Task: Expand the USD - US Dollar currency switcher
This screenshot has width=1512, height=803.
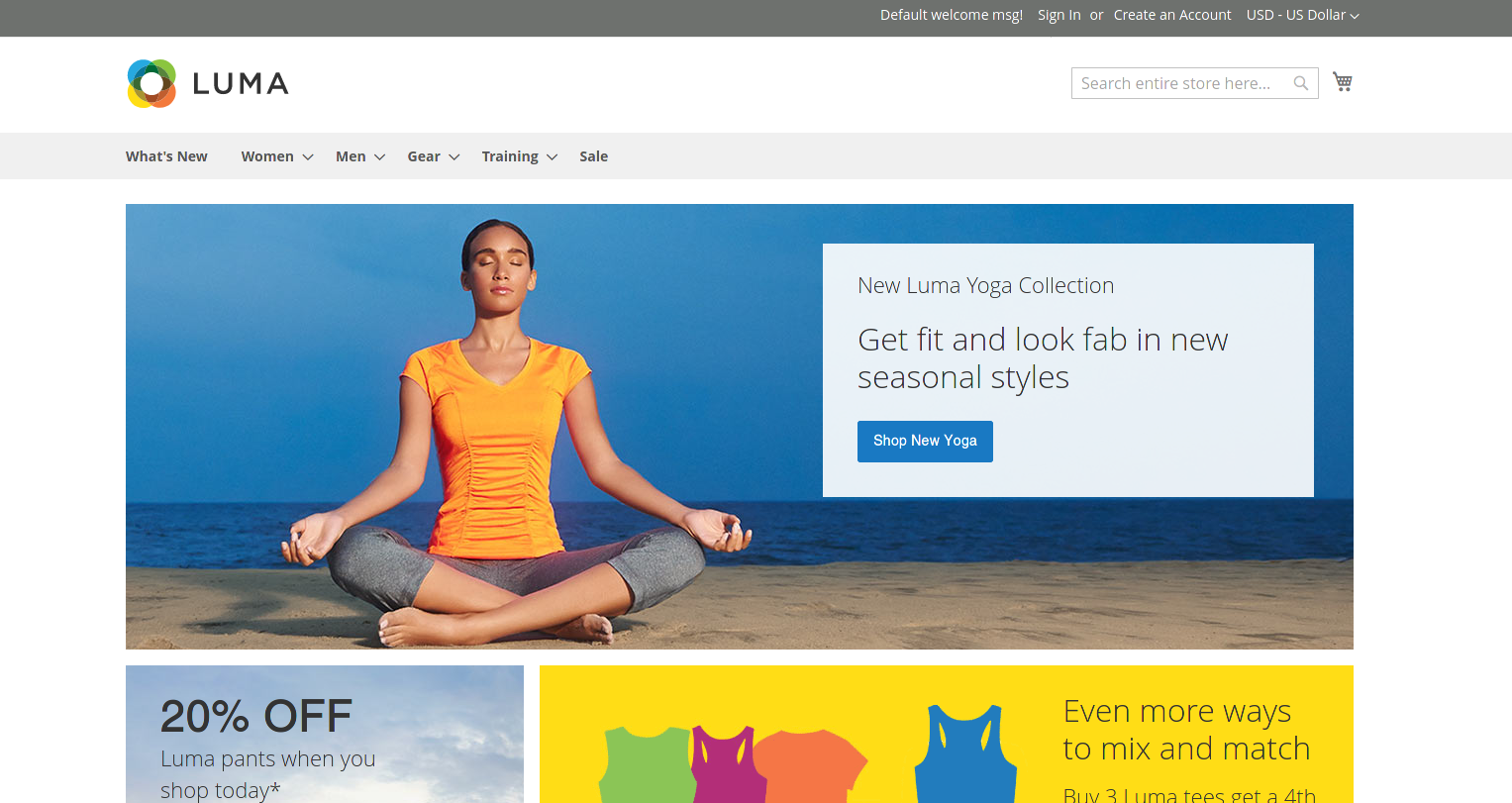Action: click(x=1302, y=15)
